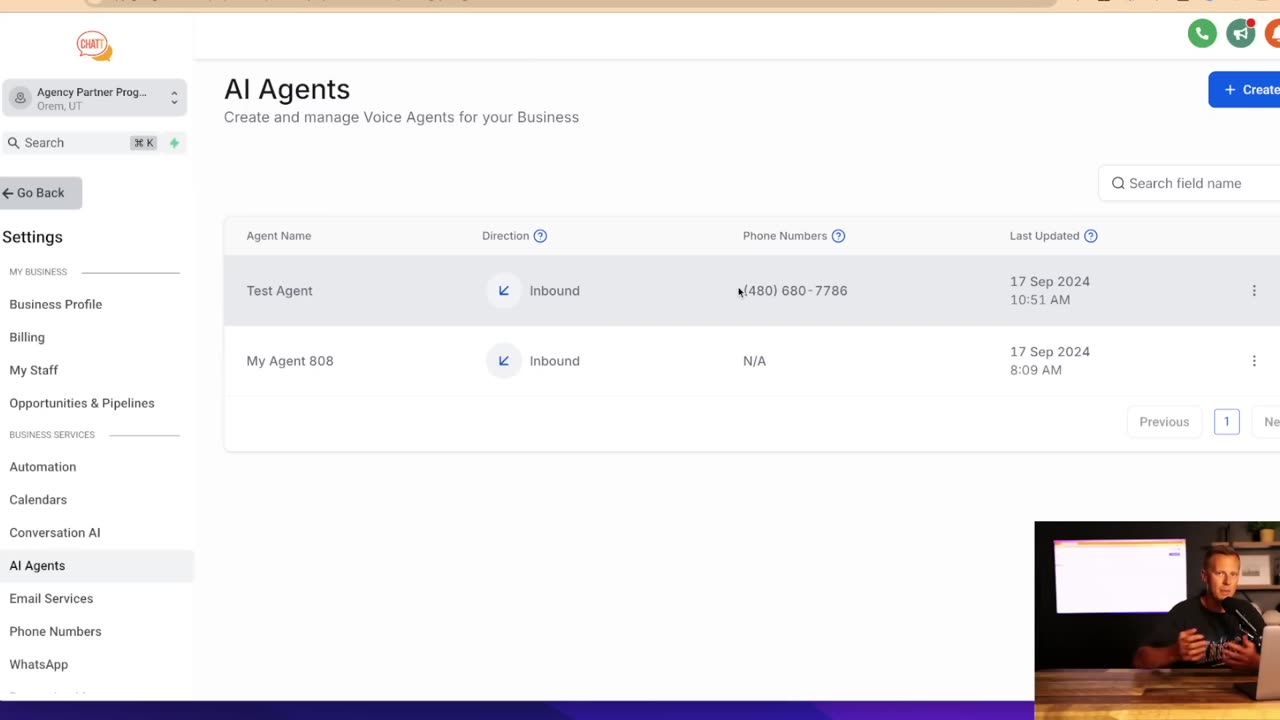Click the phone number (480) 680-7786

click(x=795, y=291)
